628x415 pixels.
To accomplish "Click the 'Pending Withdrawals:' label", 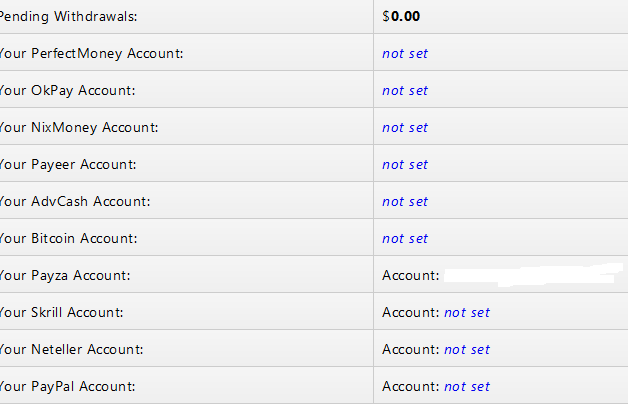I will (68, 16).
